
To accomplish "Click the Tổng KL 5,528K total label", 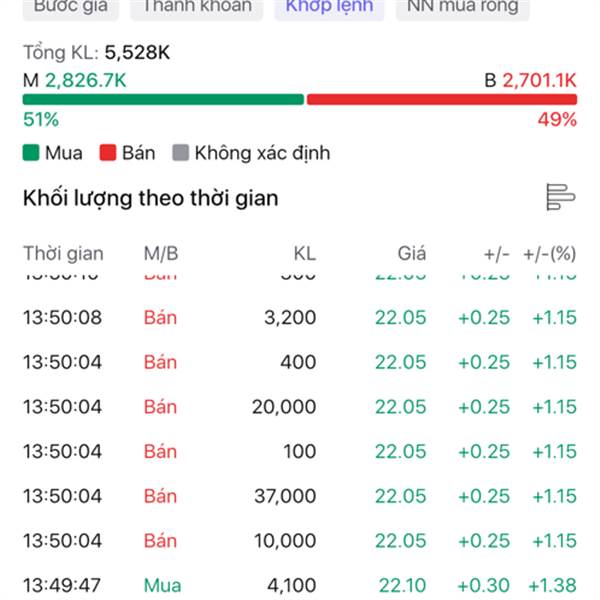I will pos(96,52).
